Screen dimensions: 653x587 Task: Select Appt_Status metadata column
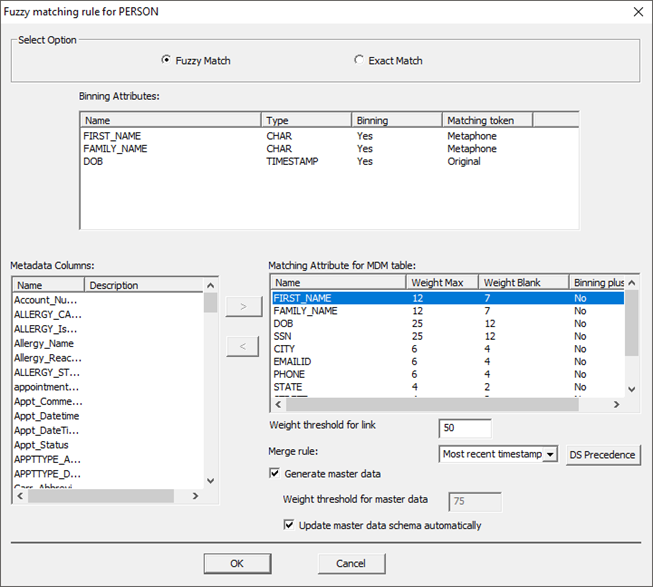[x=41, y=445]
